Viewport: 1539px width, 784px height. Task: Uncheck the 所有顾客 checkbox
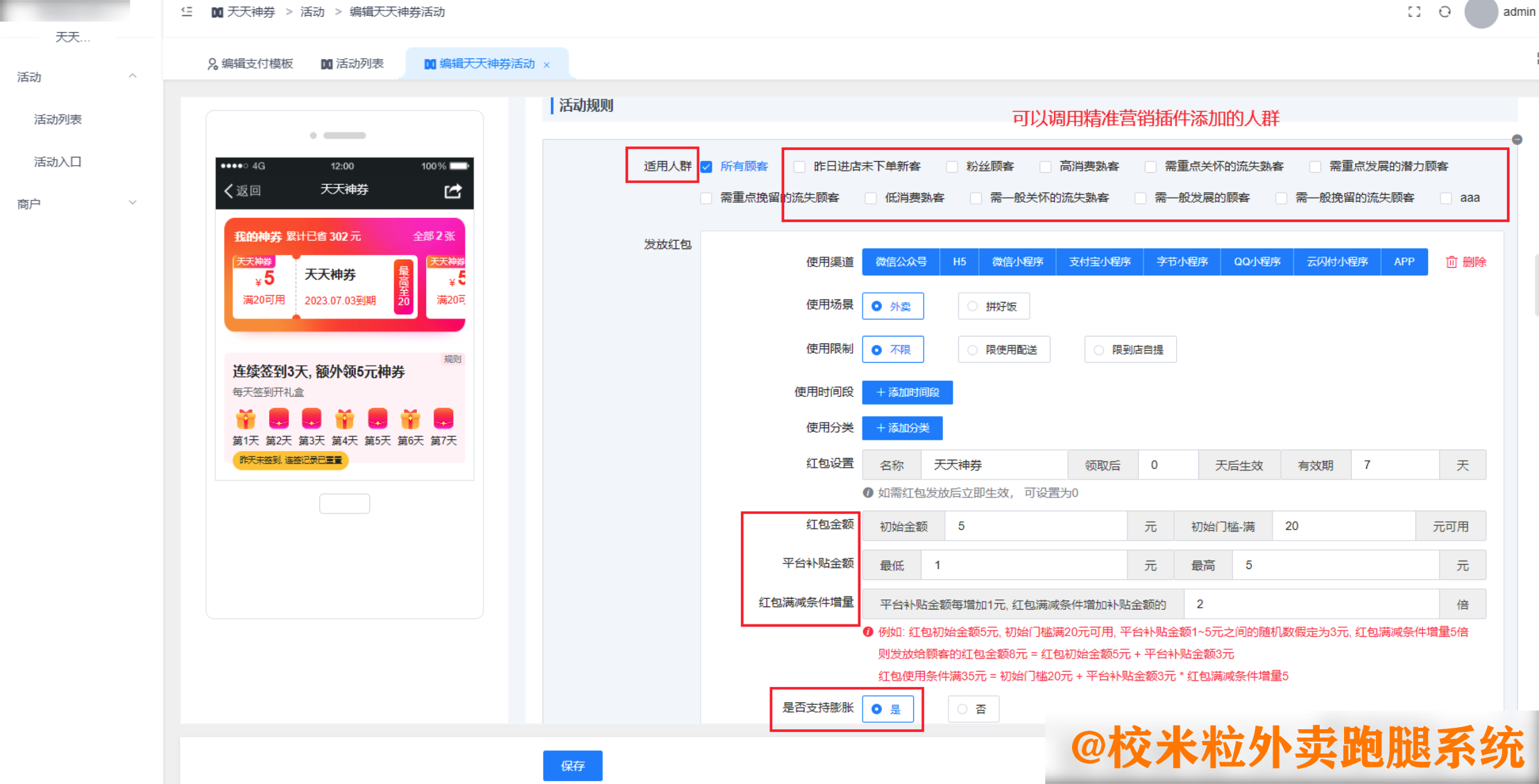[706, 166]
